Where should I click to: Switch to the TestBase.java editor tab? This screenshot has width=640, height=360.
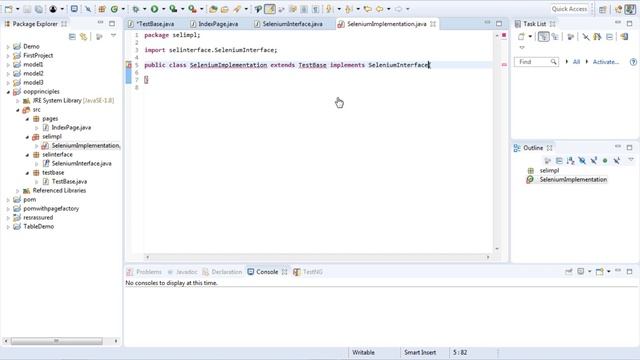click(x=151, y=24)
